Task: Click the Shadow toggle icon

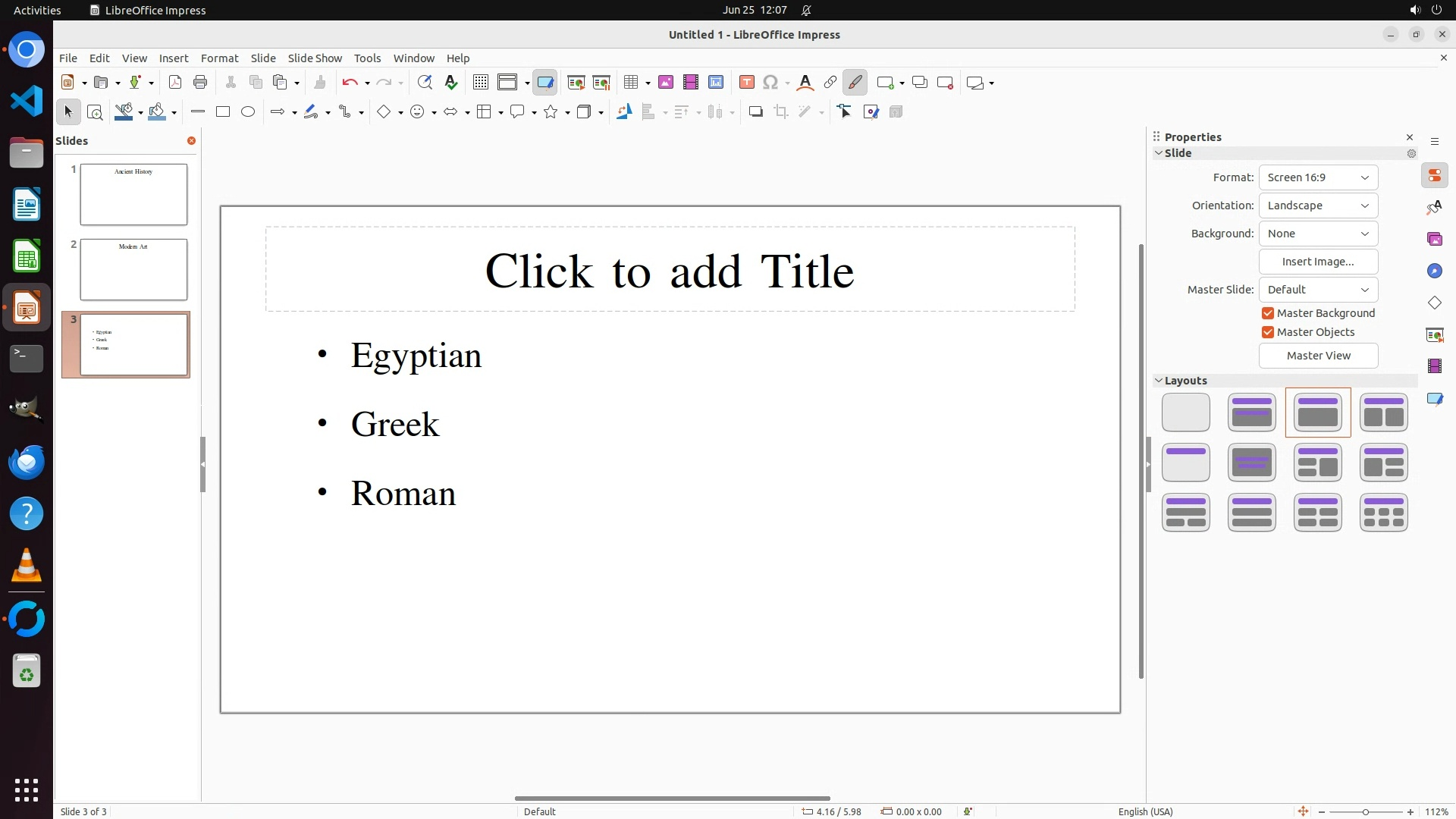Action: coord(755,112)
